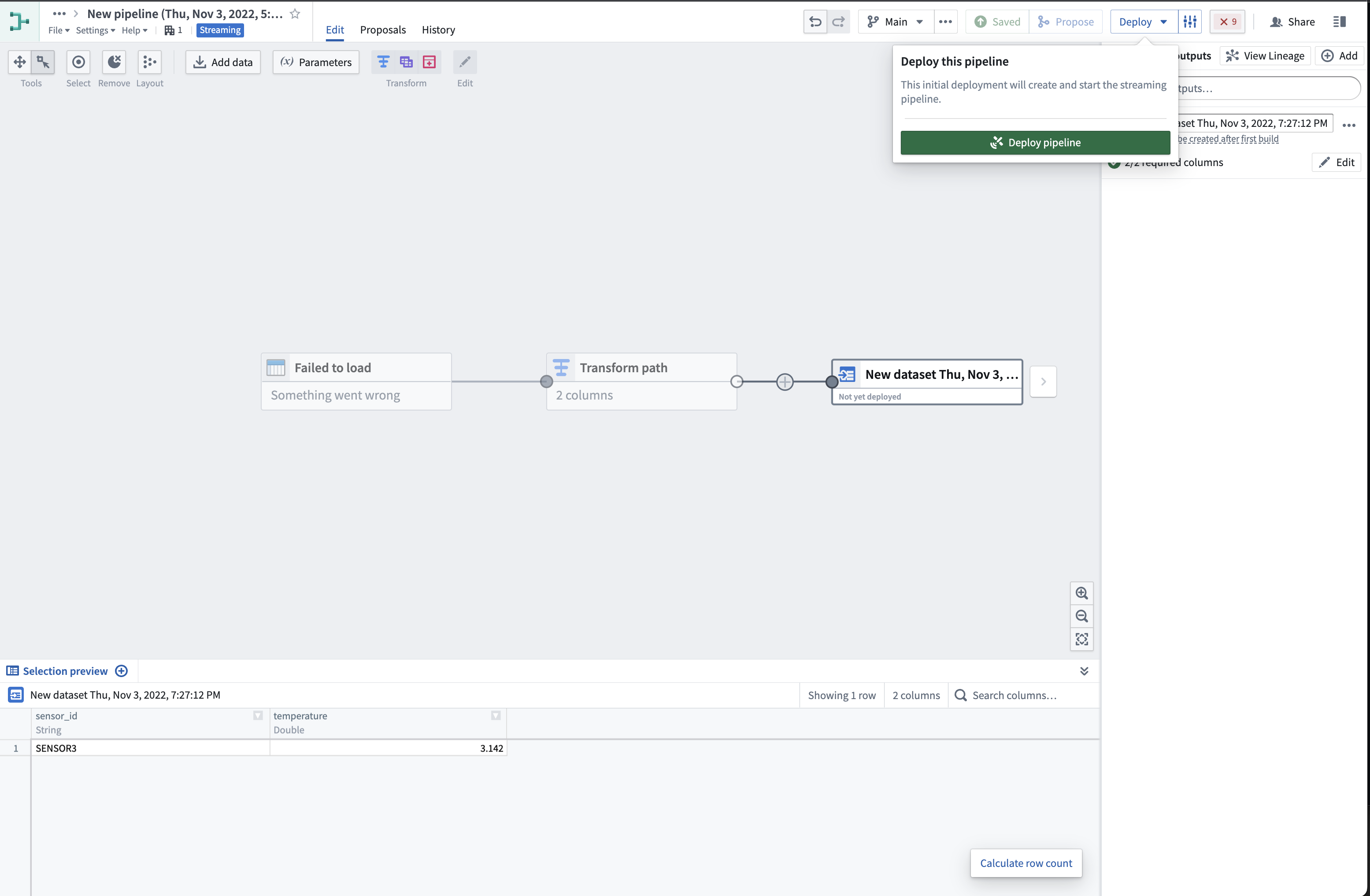Select the Tools pan tool
1370x896 pixels.
[x=19, y=62]
